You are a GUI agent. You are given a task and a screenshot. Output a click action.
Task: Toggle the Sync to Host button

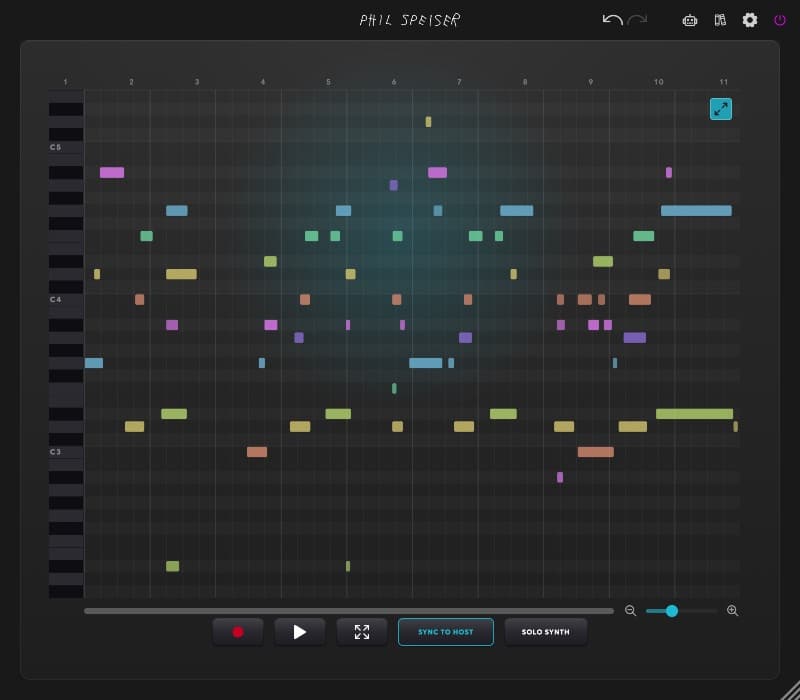446,632
